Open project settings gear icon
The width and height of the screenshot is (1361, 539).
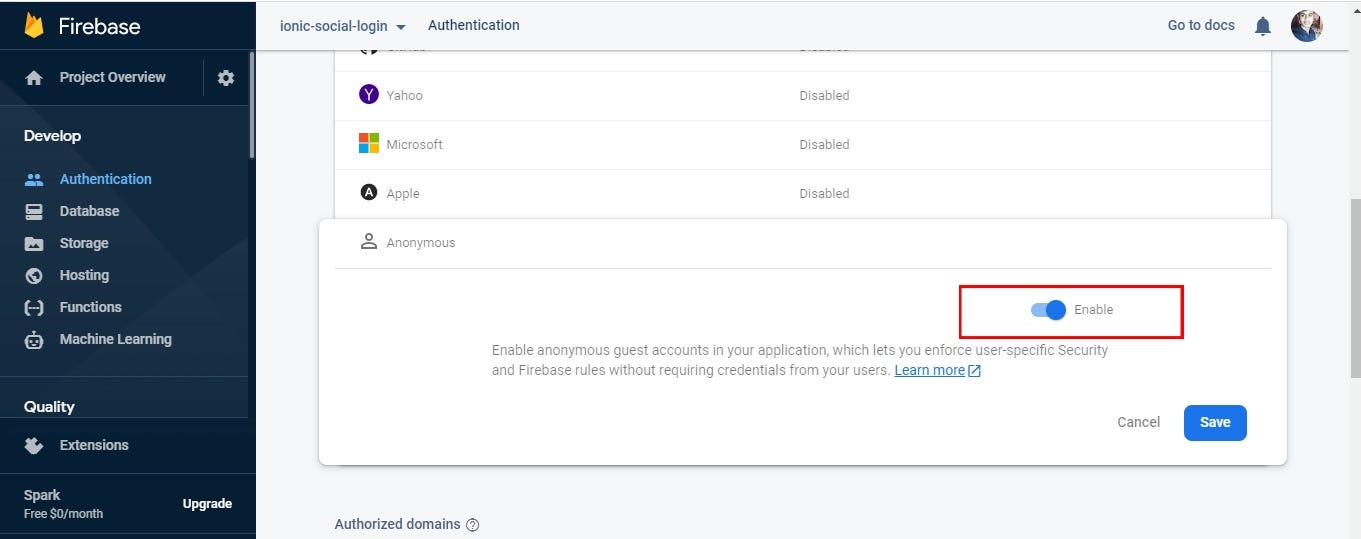click(x=226, y=77)
